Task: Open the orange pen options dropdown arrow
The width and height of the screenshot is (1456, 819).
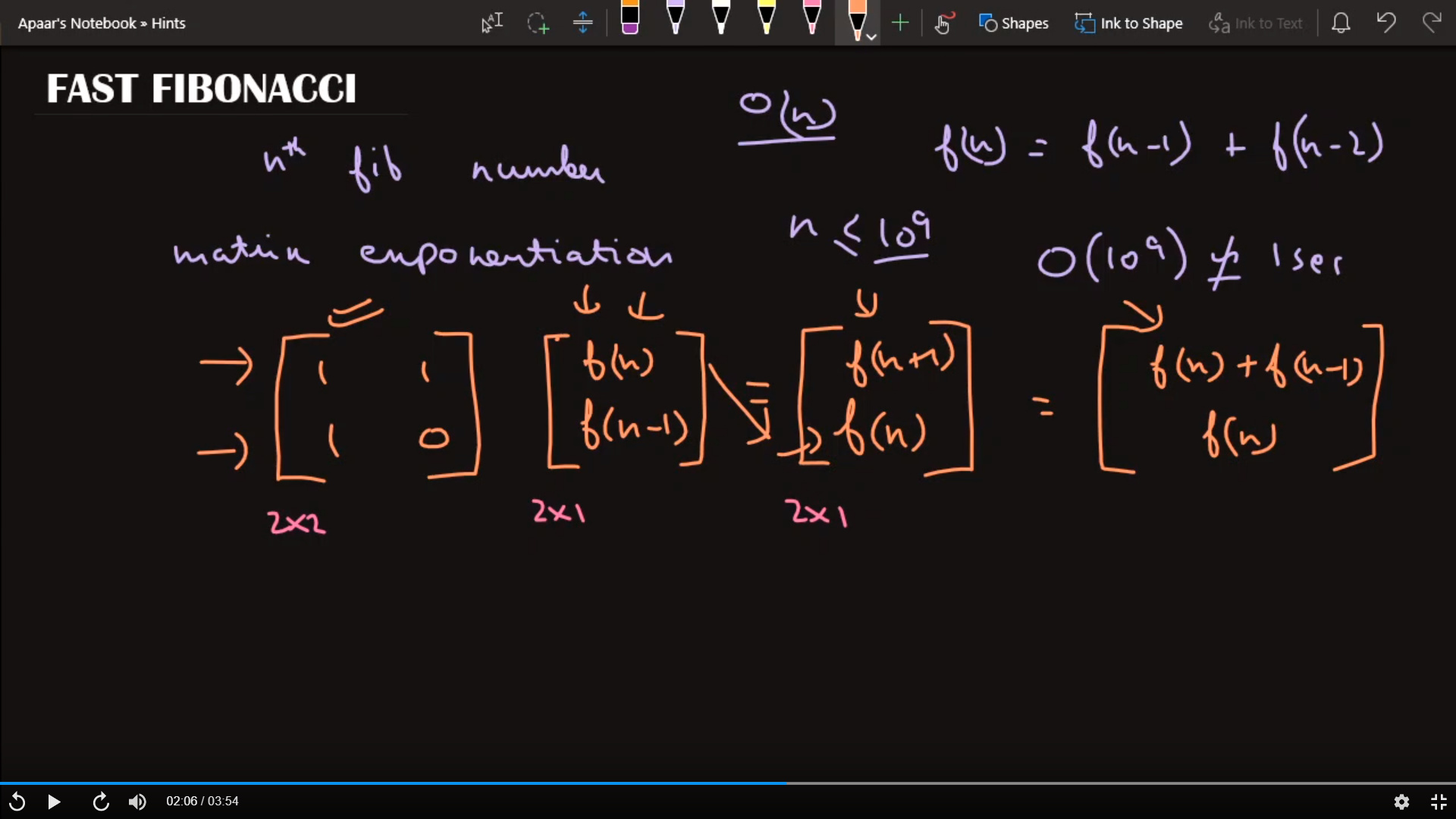Action: [x=871, y=36]
